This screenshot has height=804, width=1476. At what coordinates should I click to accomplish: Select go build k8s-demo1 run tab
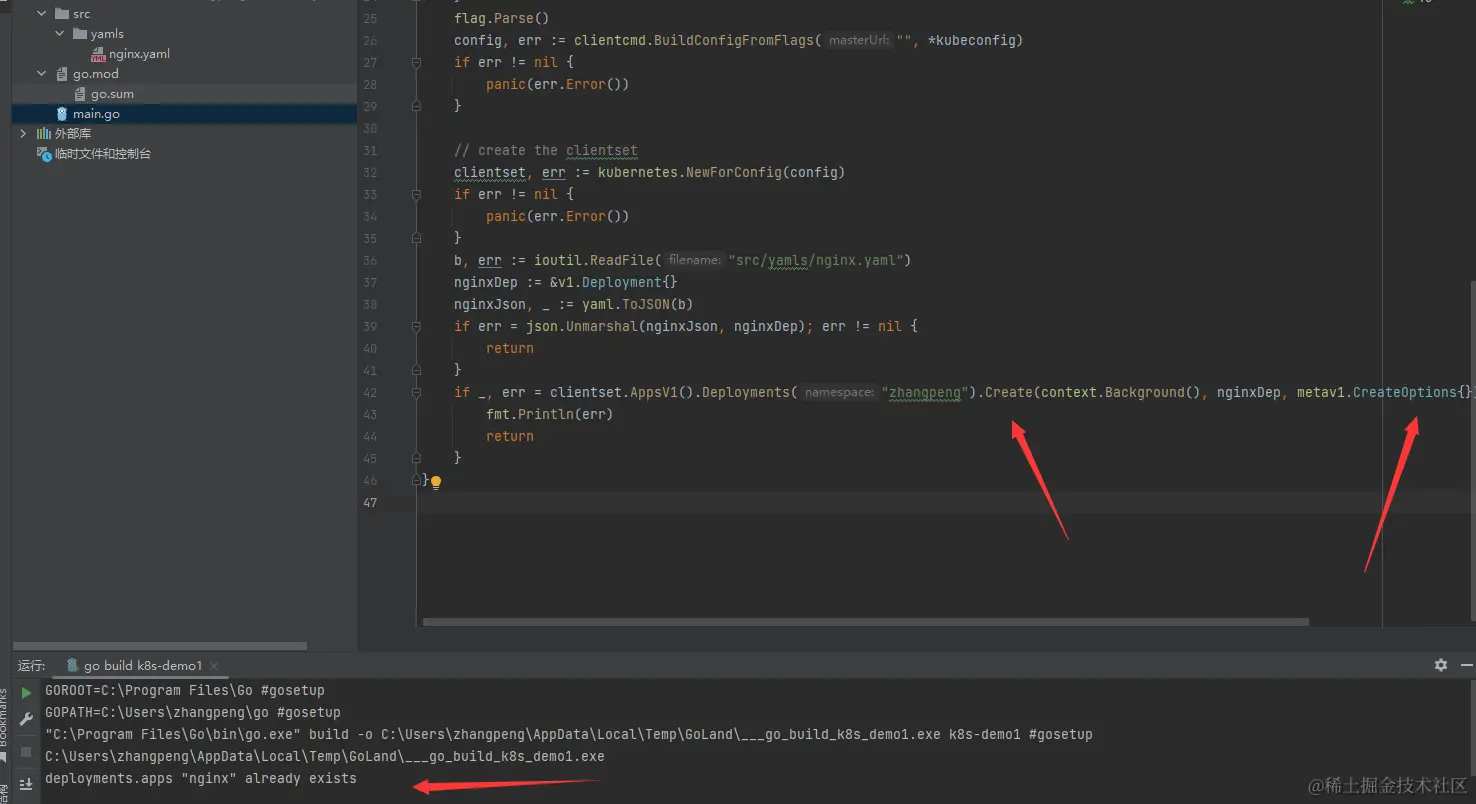tap(143, 666)
